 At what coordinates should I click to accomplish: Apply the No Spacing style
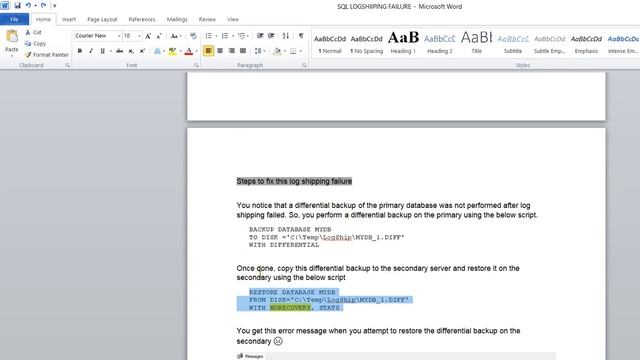point(367,44)
